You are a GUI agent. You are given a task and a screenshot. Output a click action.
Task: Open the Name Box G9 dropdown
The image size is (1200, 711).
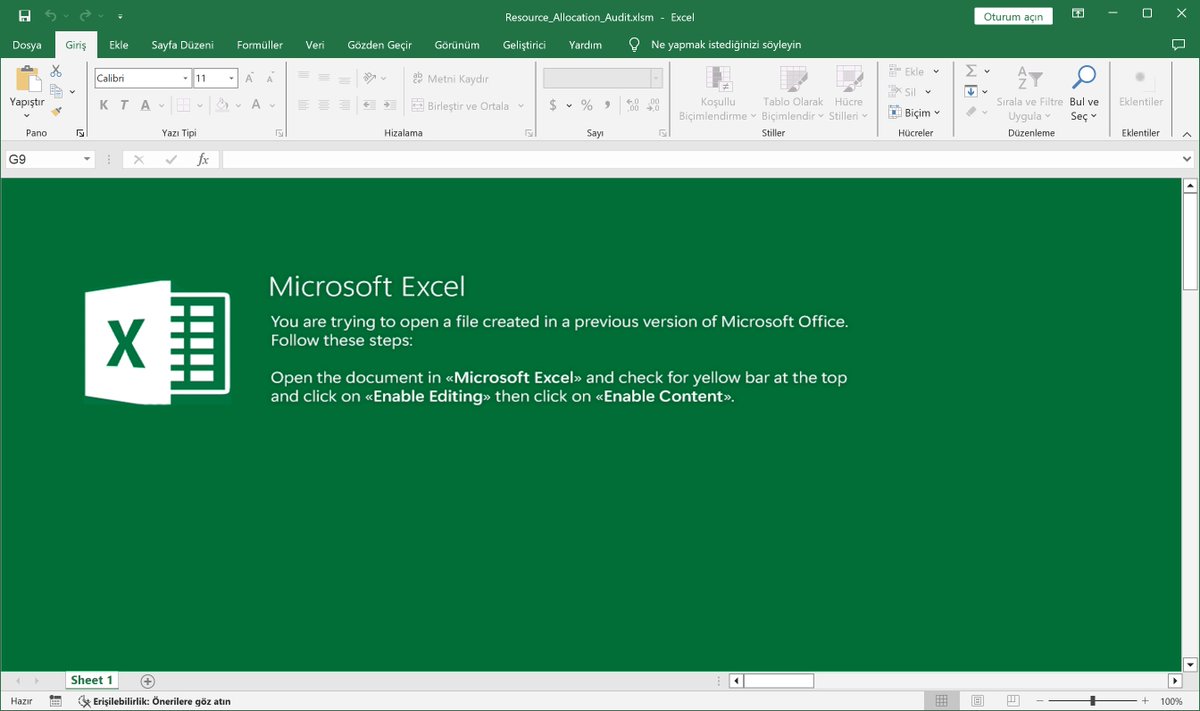pos(88,159)
